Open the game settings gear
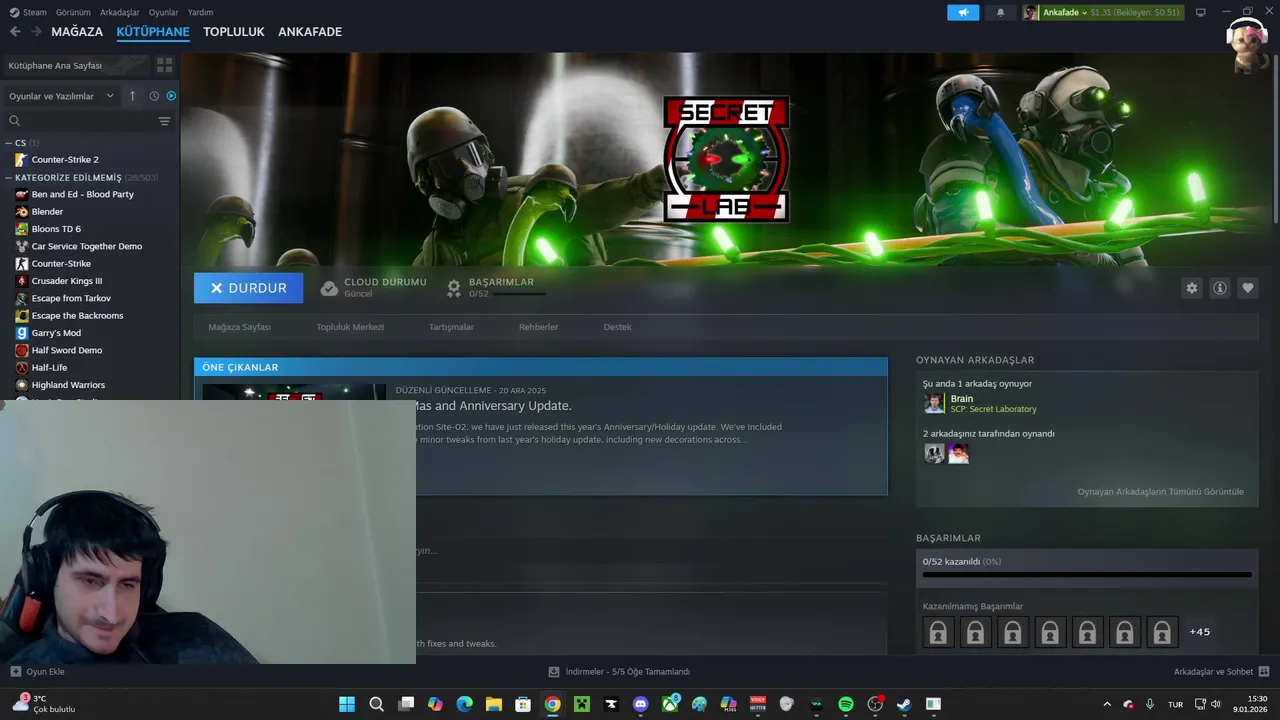The width and height of the screenshot is (1280, 720). 1191,288
